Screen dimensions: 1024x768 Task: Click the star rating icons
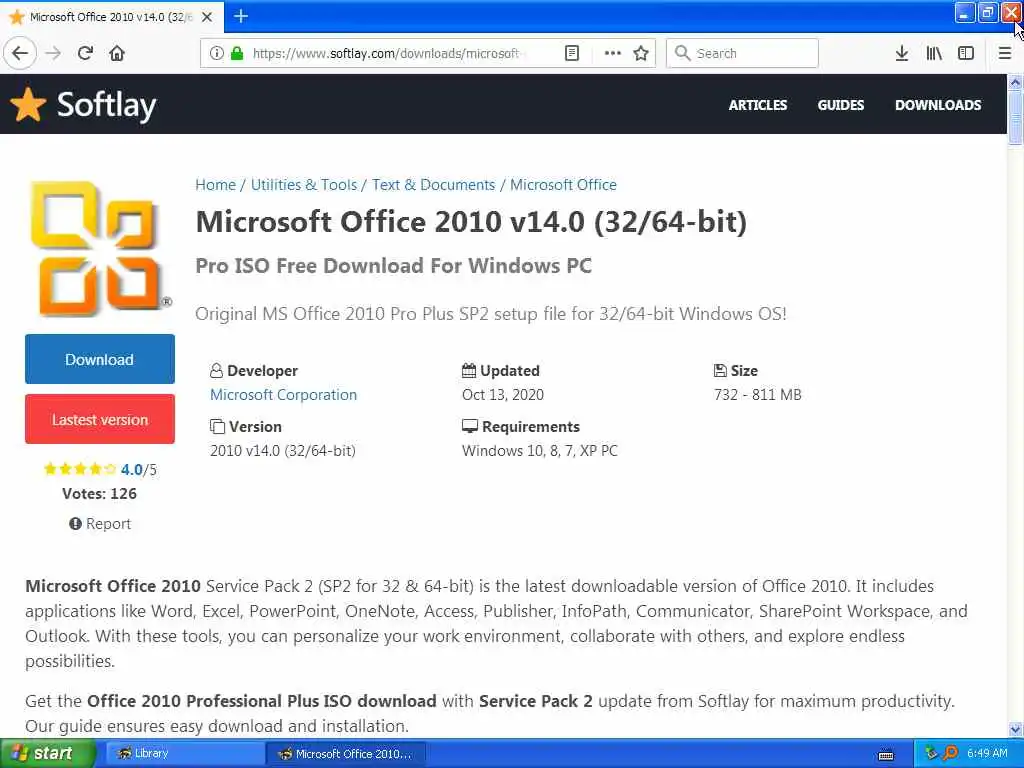[x=80, y=469]
